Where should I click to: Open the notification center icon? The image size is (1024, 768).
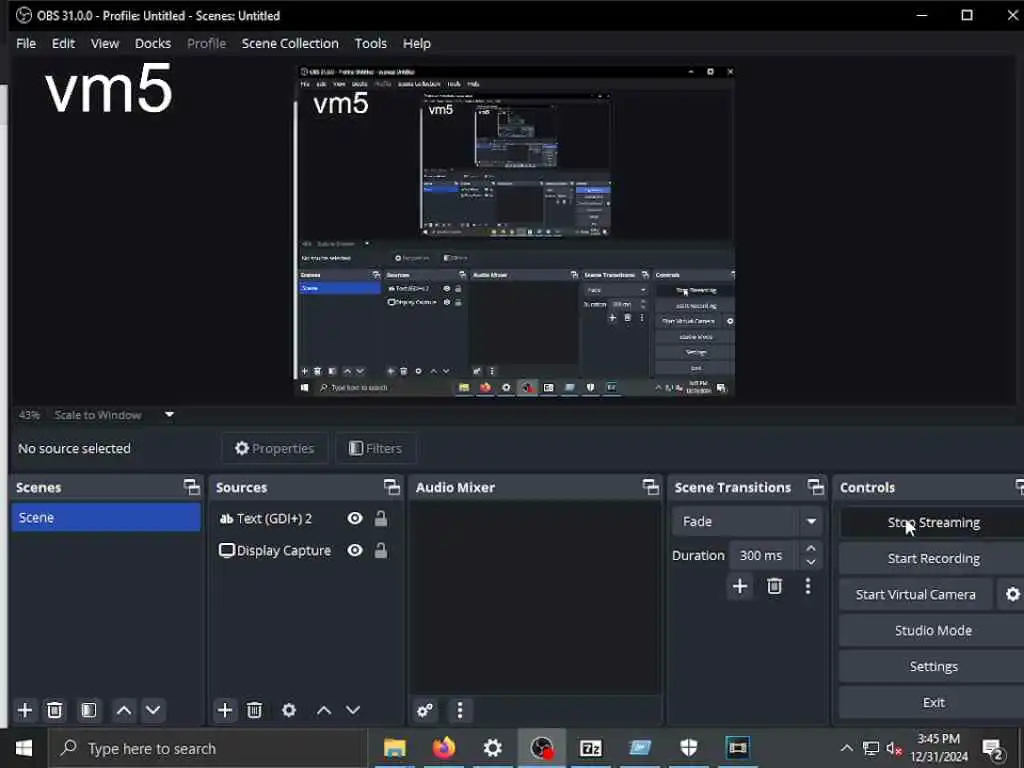tap(993, 749)
